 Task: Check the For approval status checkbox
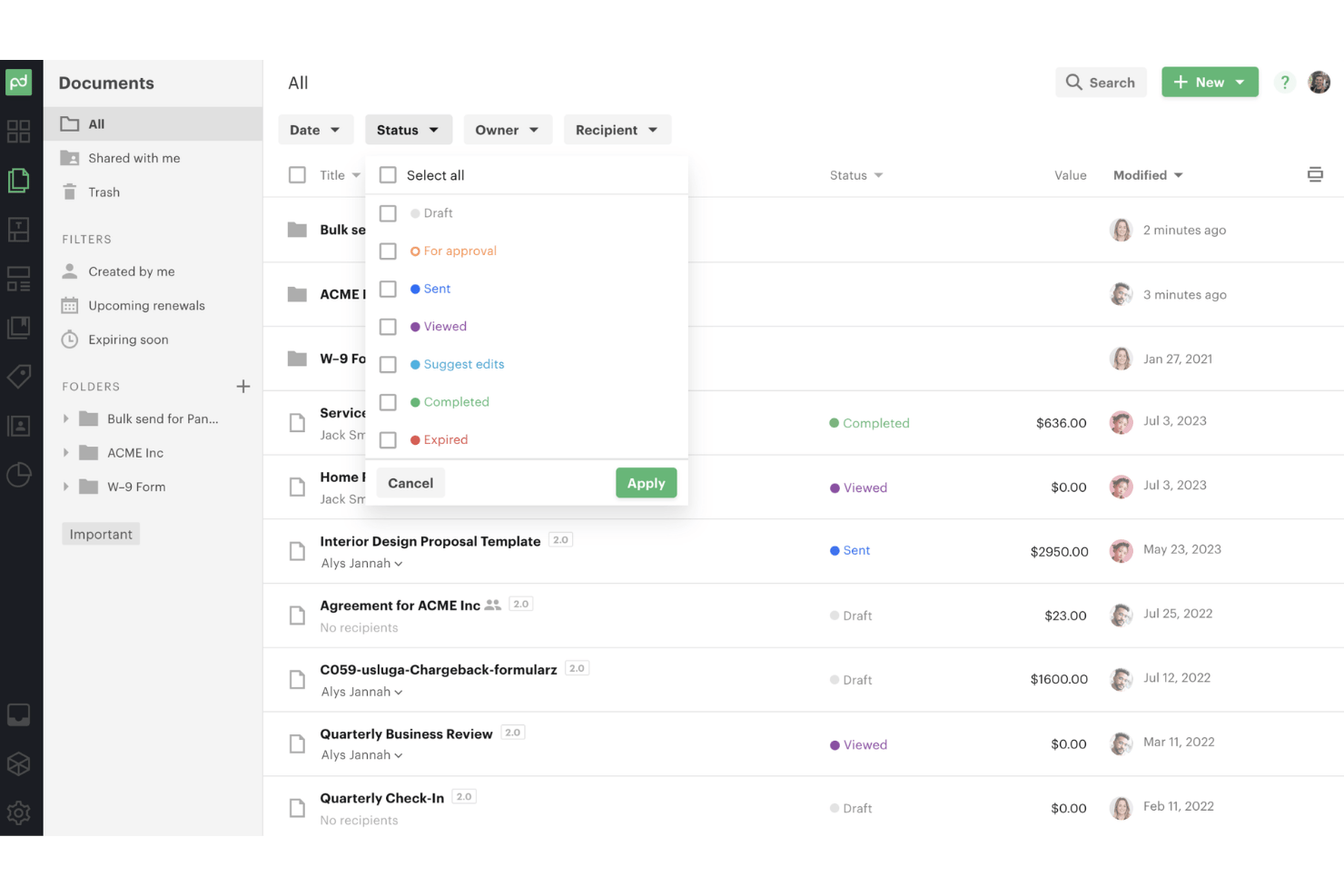[x=388, y=251]
